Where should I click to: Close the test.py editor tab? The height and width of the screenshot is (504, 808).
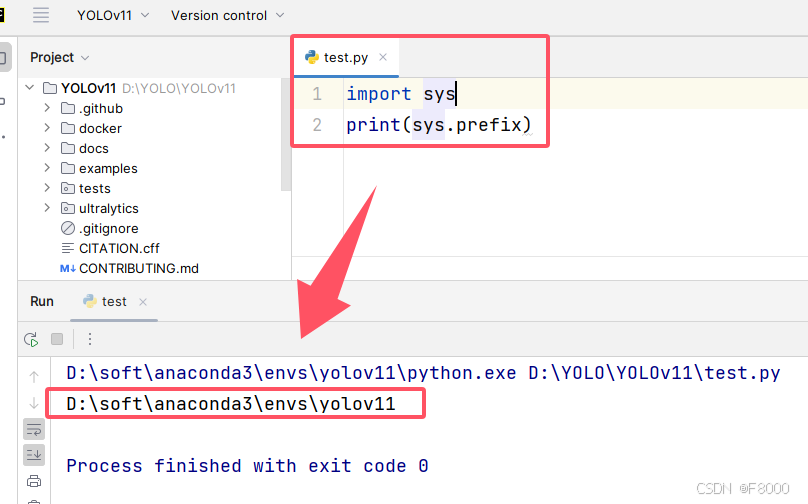pos(383,57)
